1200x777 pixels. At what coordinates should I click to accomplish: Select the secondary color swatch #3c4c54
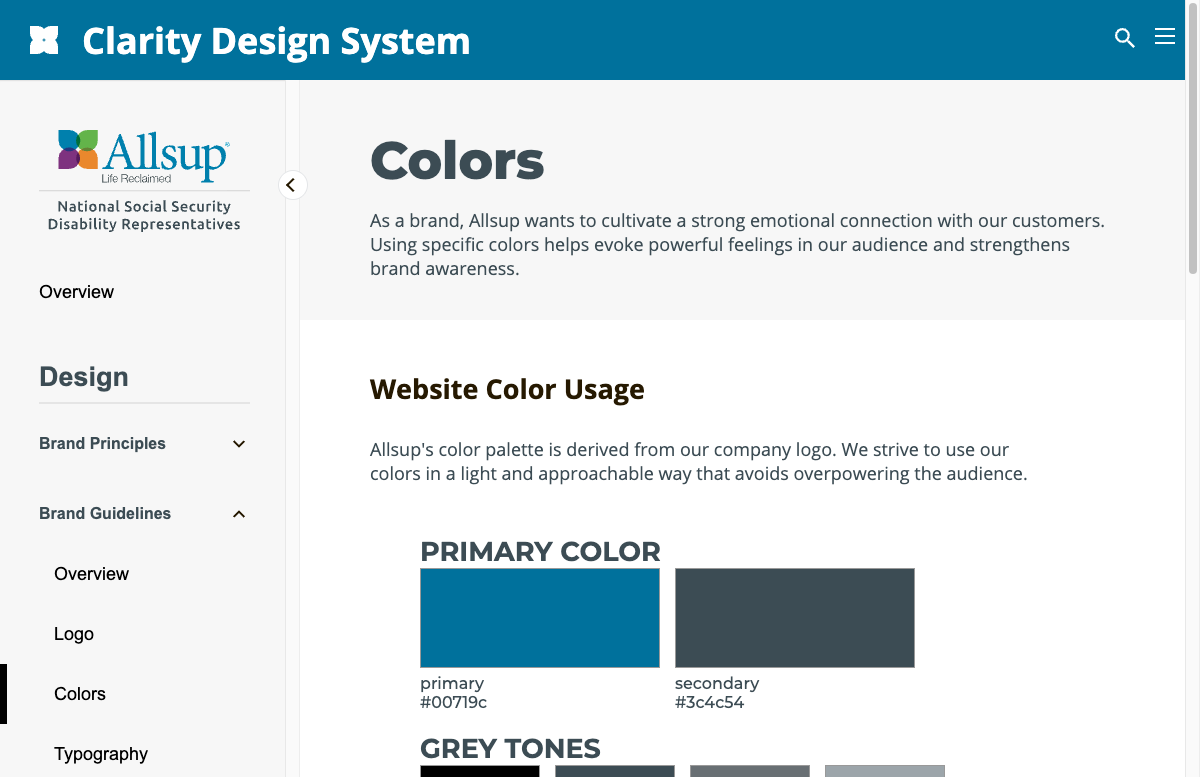(x=794, y=617)
